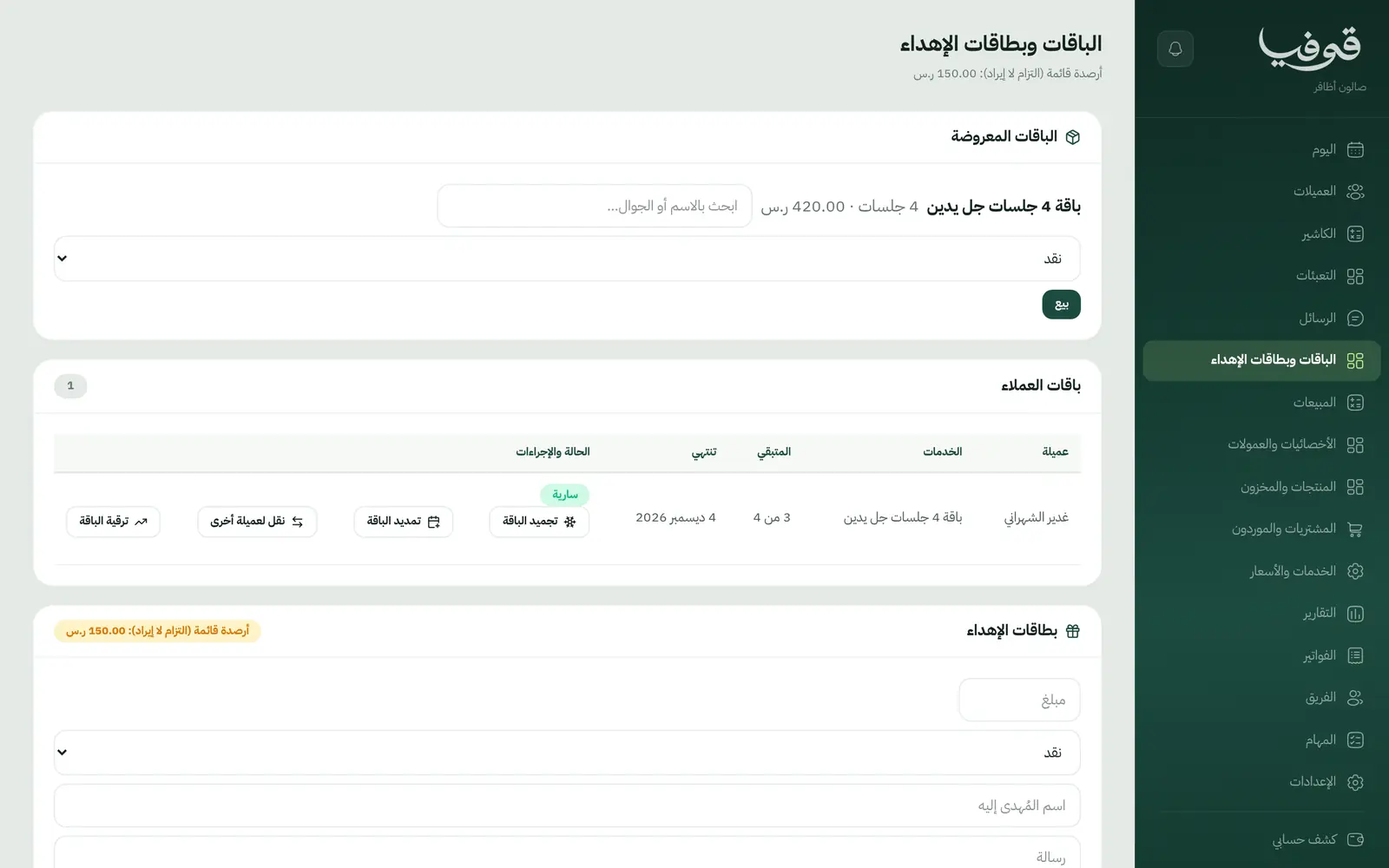
Task: Click ترقية الباقة button
Action: 114,522
